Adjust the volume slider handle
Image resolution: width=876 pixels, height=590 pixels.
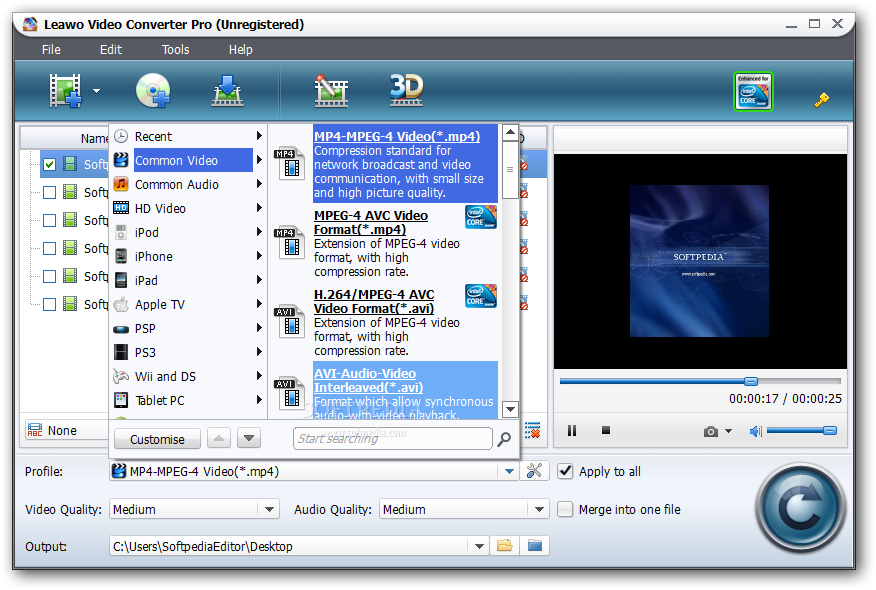click(830, 430)
